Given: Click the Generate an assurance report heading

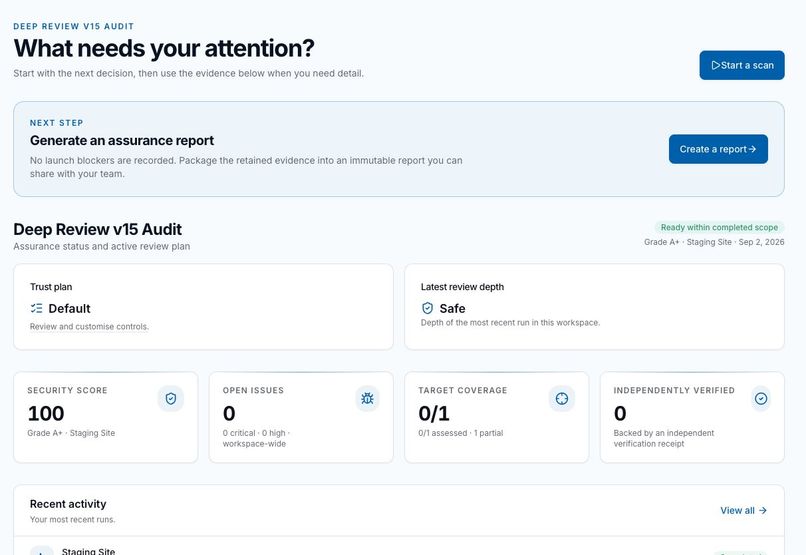Looking at the screenshot, I should [122, 140].
